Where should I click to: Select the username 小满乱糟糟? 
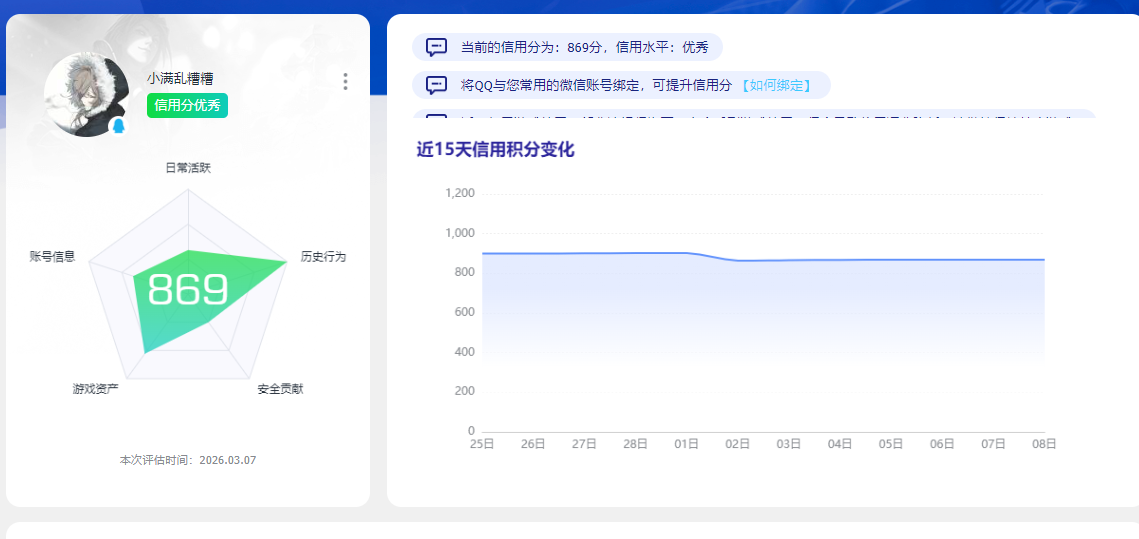point(180,78)
